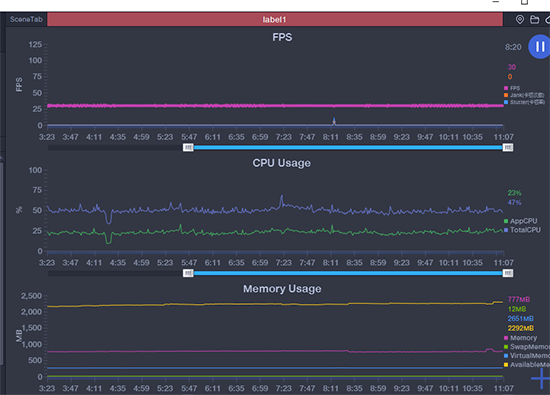Pause recording with the blue pause button
The image size is (550, 395).
click(x=540, y=47)
